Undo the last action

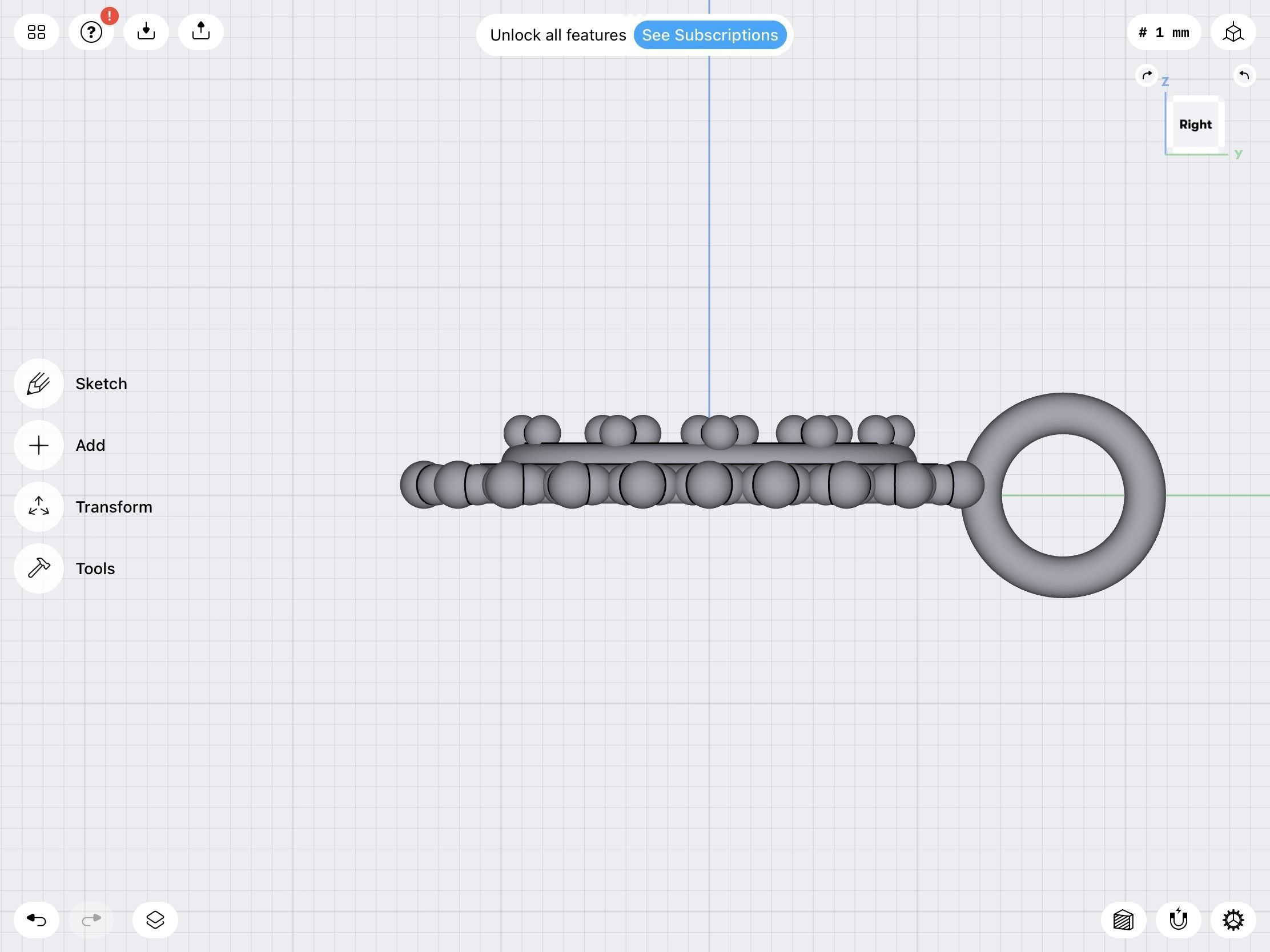point(37,920)
